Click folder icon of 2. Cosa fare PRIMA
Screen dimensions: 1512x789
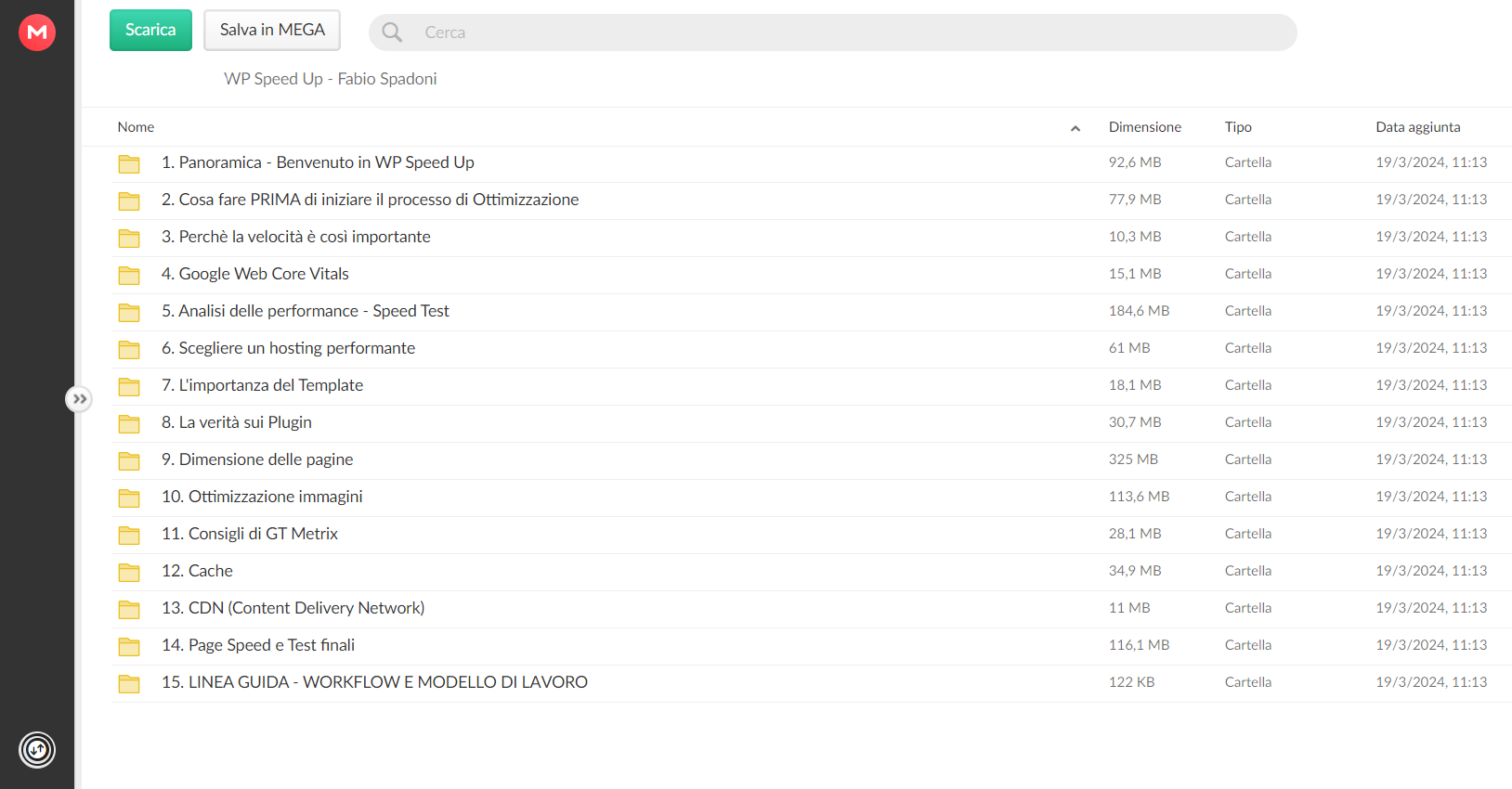129,201
